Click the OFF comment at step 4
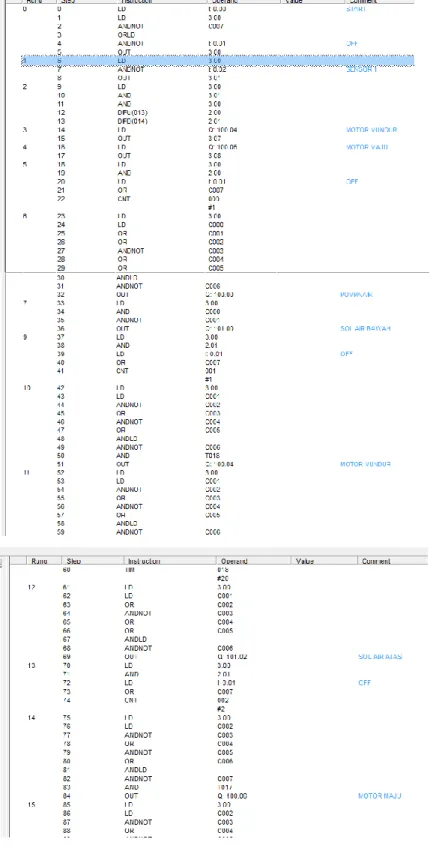Viewport: 430px width, 851px height. (x=352, y=43)
